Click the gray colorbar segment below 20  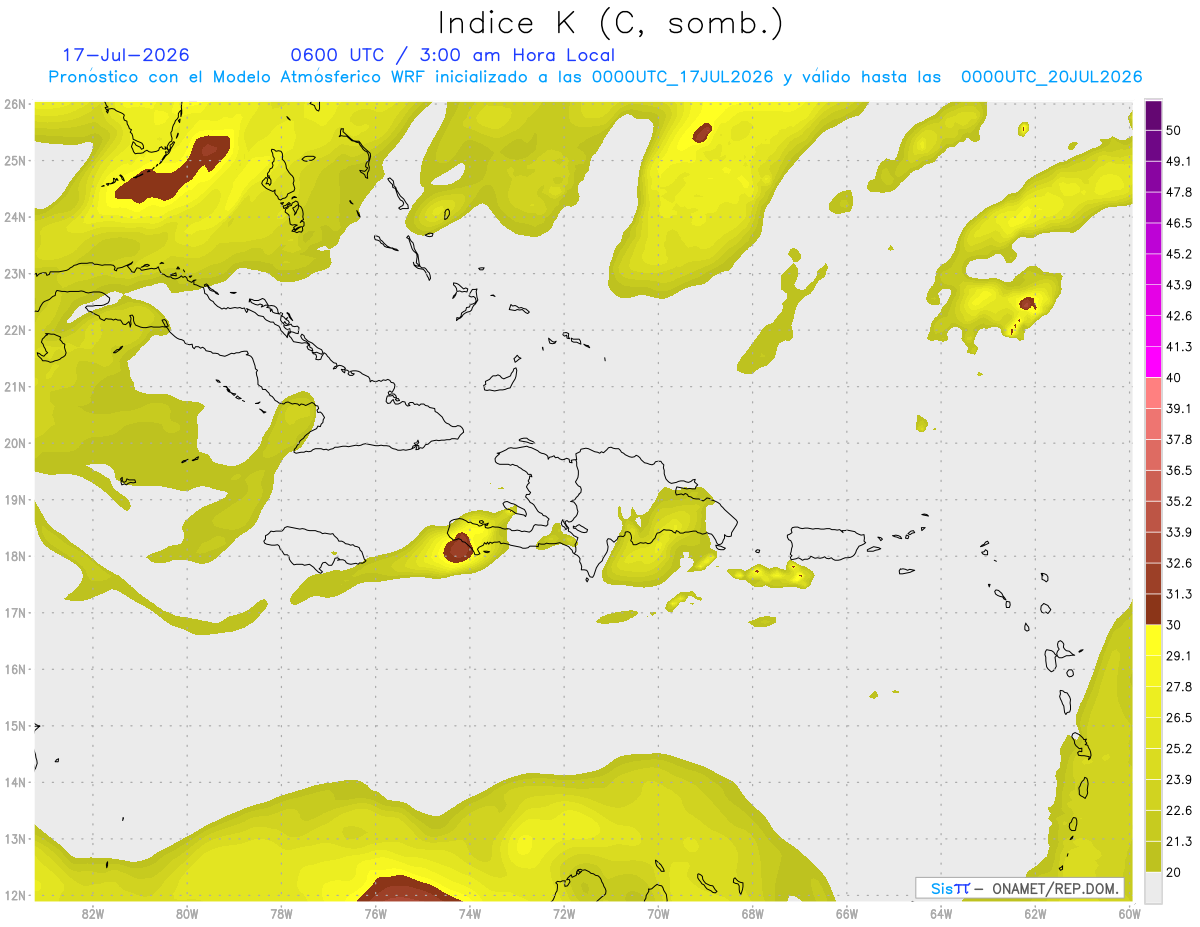point(1153,886)
